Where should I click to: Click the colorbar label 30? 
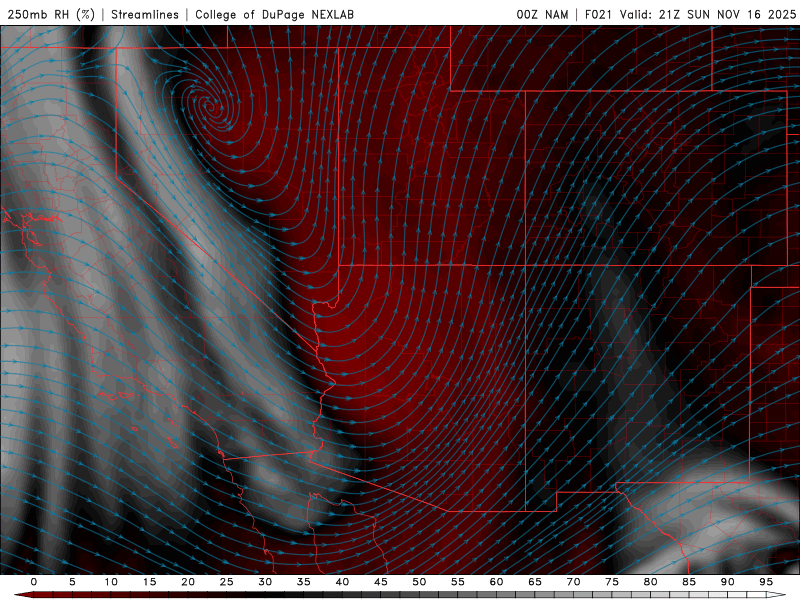[265, 582]
